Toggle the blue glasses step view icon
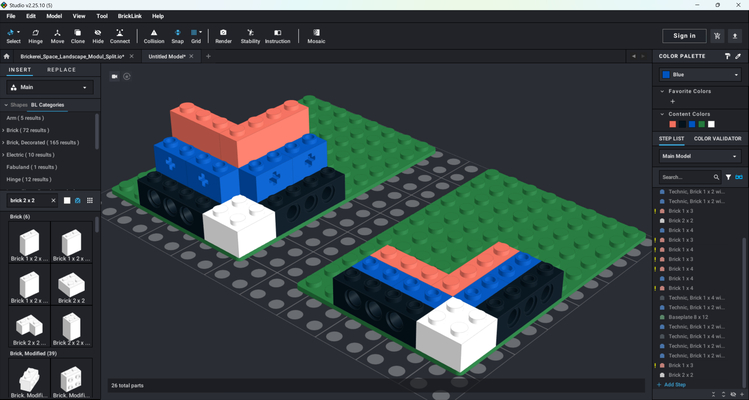 (x=739, y=177)
